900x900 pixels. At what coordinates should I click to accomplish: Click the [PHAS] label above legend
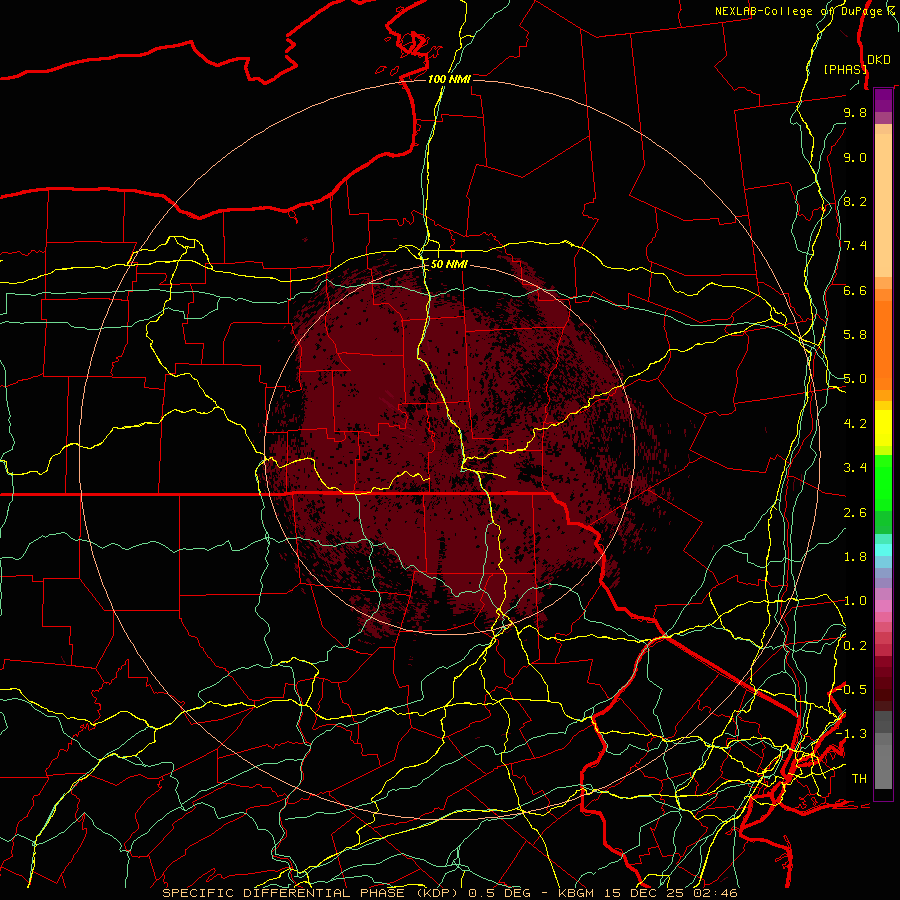coord(845,69)
